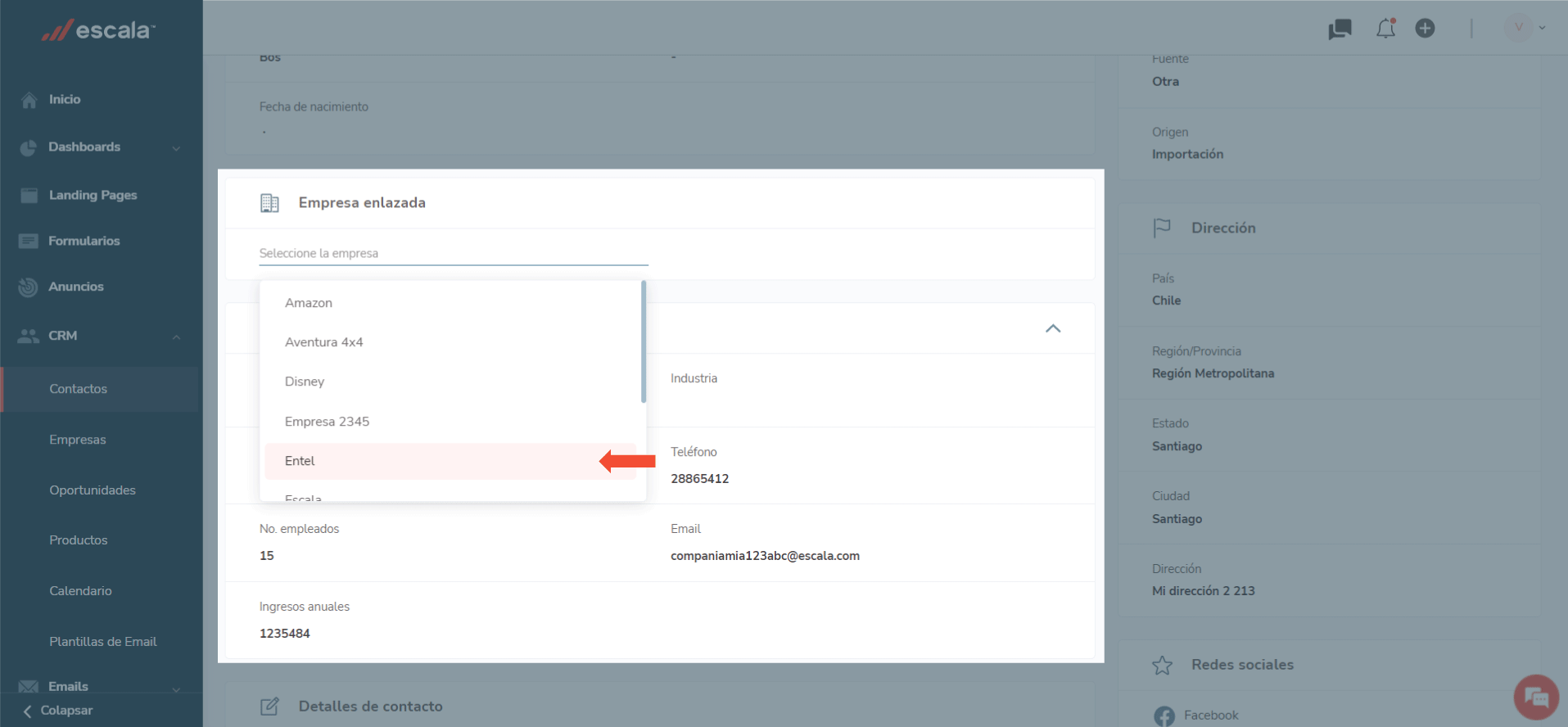Expand the Emails submenu chevron

point(176,689)
